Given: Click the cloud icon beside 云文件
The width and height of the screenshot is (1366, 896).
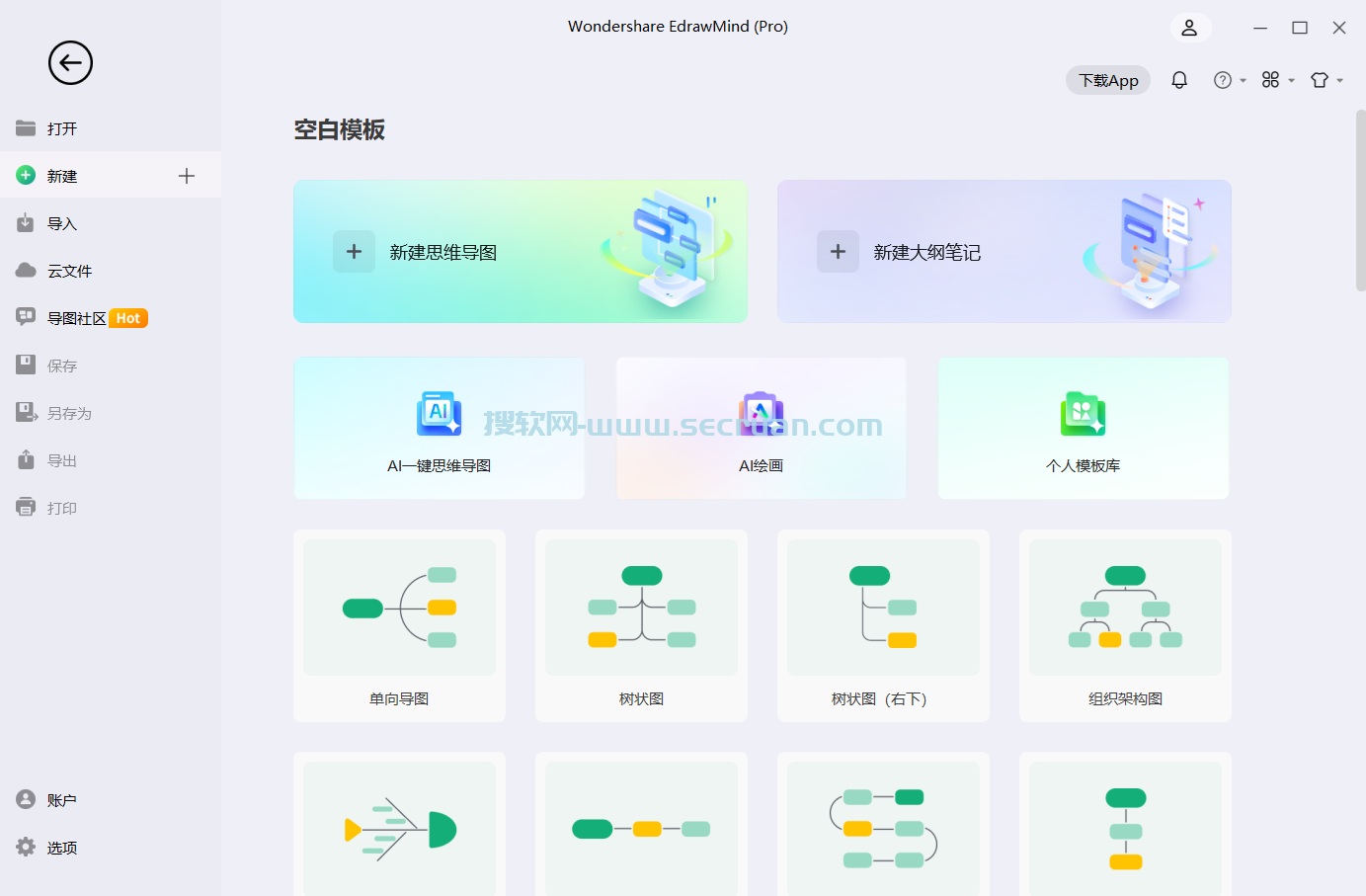Looking at the screenshot, I should coord(26,270).
